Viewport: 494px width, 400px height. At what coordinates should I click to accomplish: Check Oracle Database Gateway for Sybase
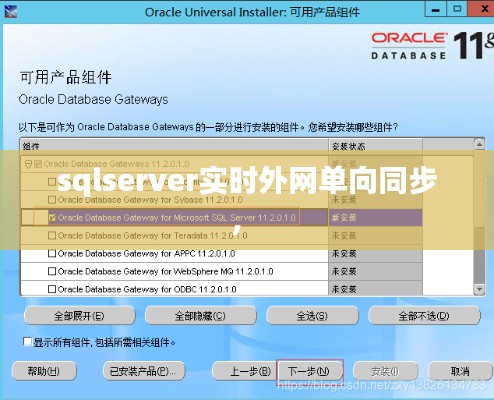coord(52,200)
